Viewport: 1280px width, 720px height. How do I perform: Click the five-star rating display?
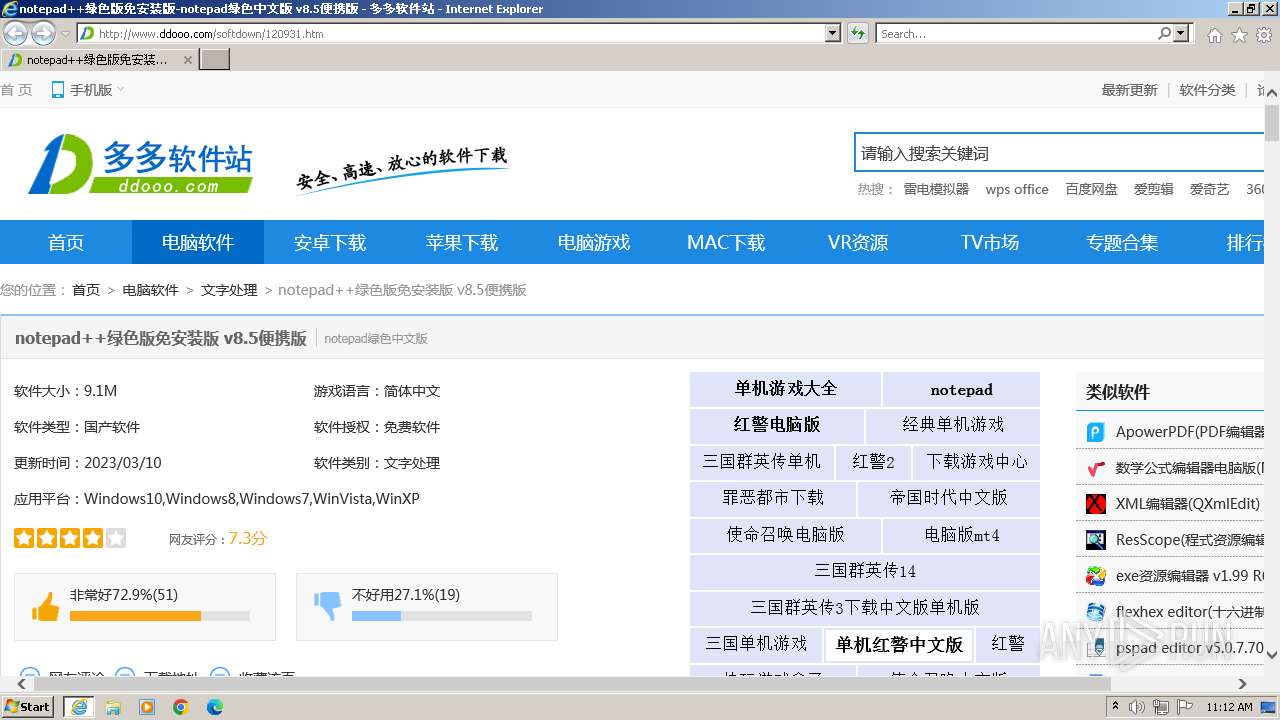pyautogui.click(x=70, y=538)
